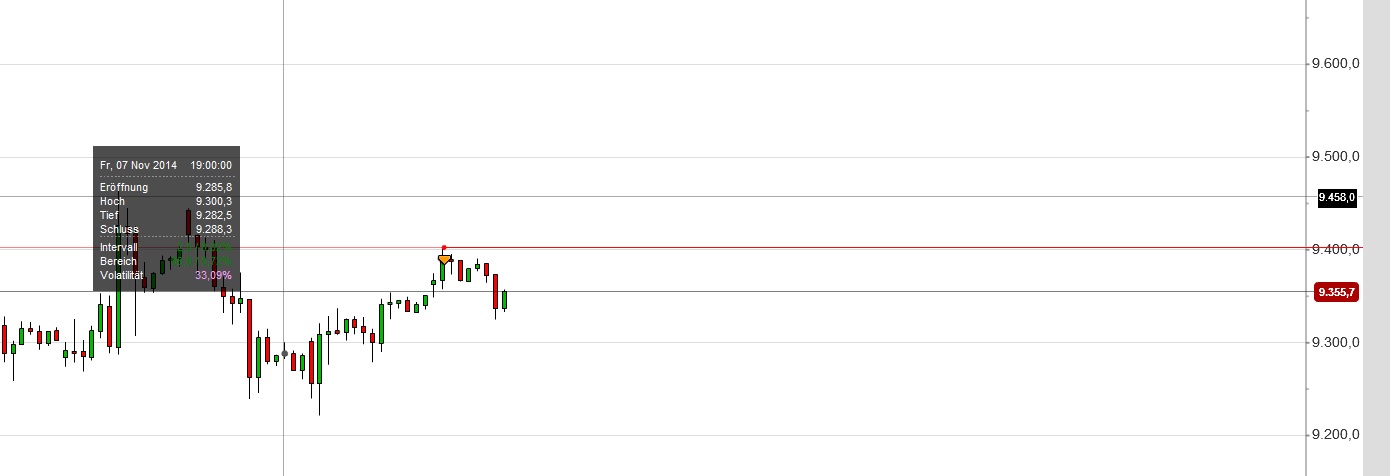This screenshot has height=476, width=1390.
Task: Click the Schluss value 9.288,3 in tooltip
Action: pos(214,229)
